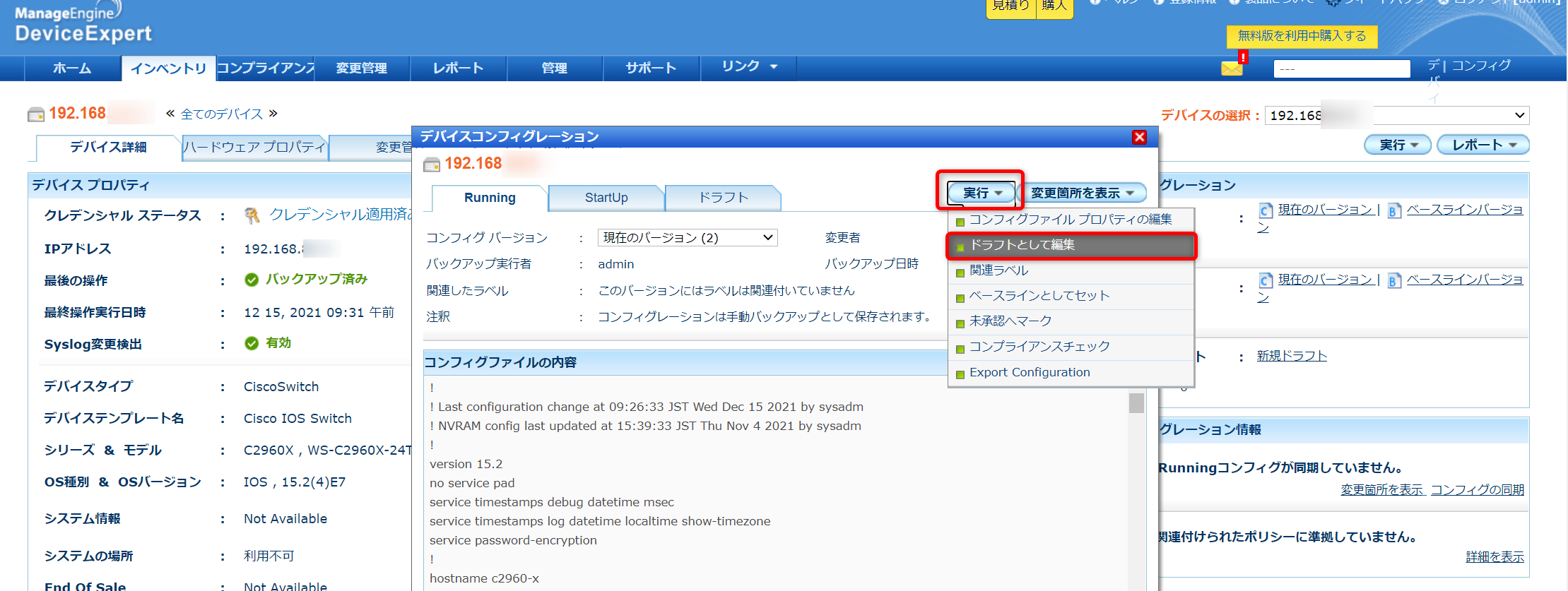Open the lower ベースラインバージョン link
The height and width of the screenshot is (591, 1568).
point(1391,288)
